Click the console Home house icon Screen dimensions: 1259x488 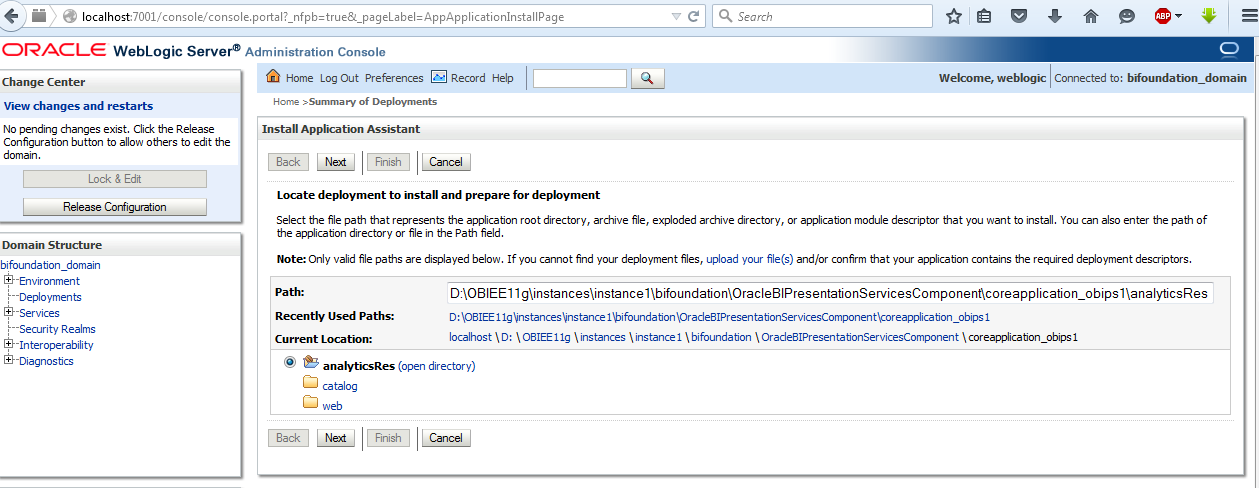273,77
